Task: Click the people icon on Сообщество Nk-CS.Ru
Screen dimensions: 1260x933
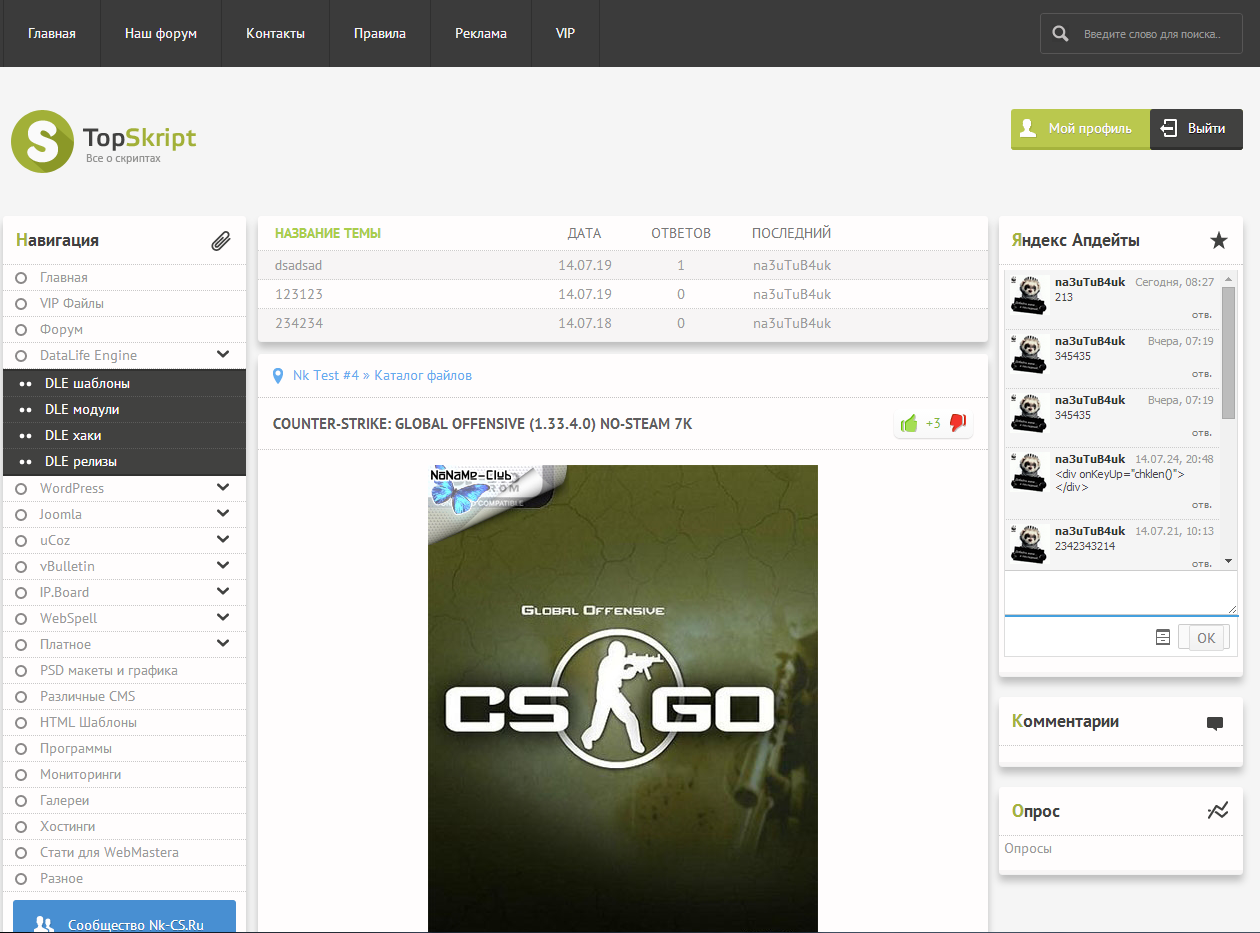Action: 43,925
